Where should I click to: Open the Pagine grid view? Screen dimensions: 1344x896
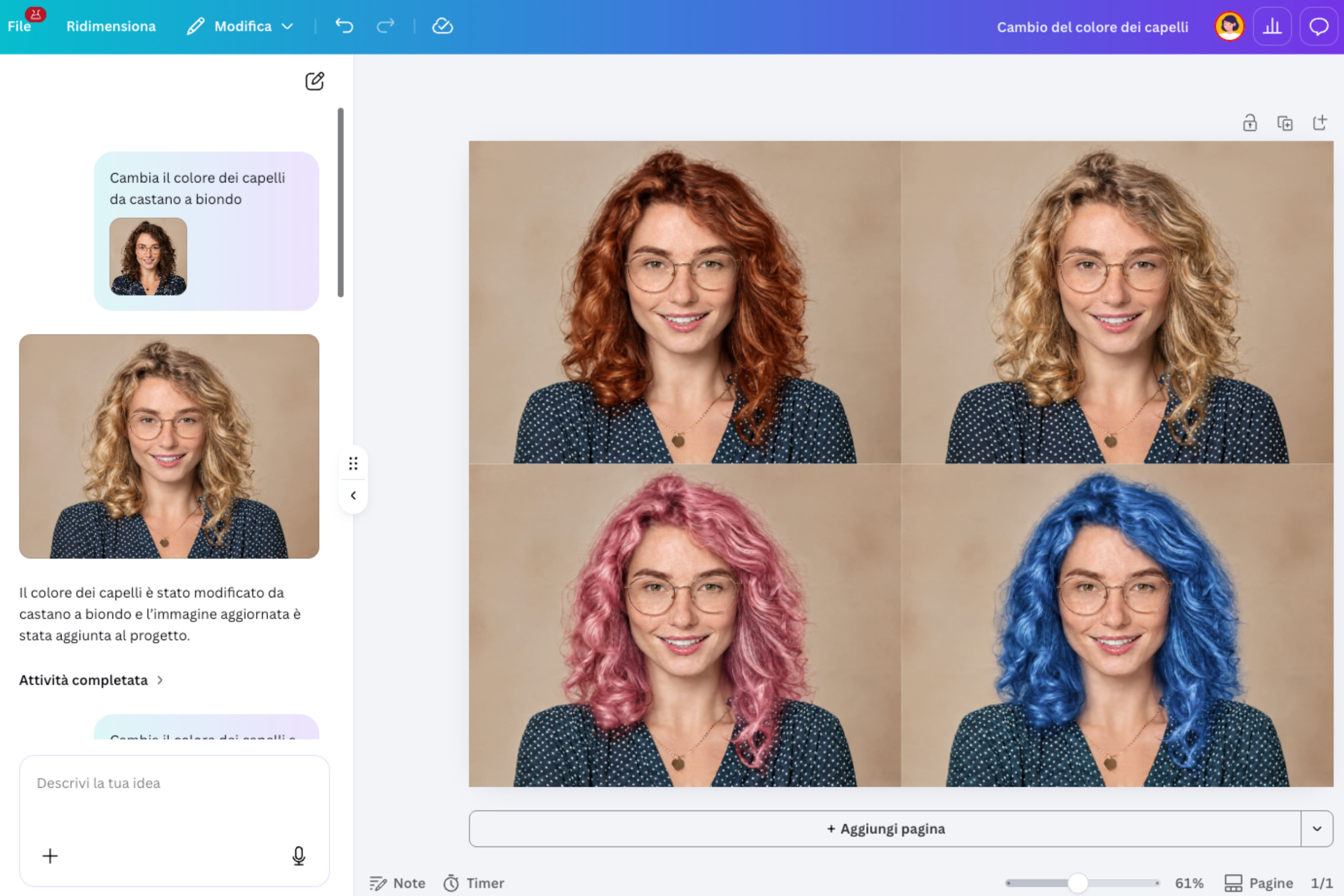tap(1258, 883)
